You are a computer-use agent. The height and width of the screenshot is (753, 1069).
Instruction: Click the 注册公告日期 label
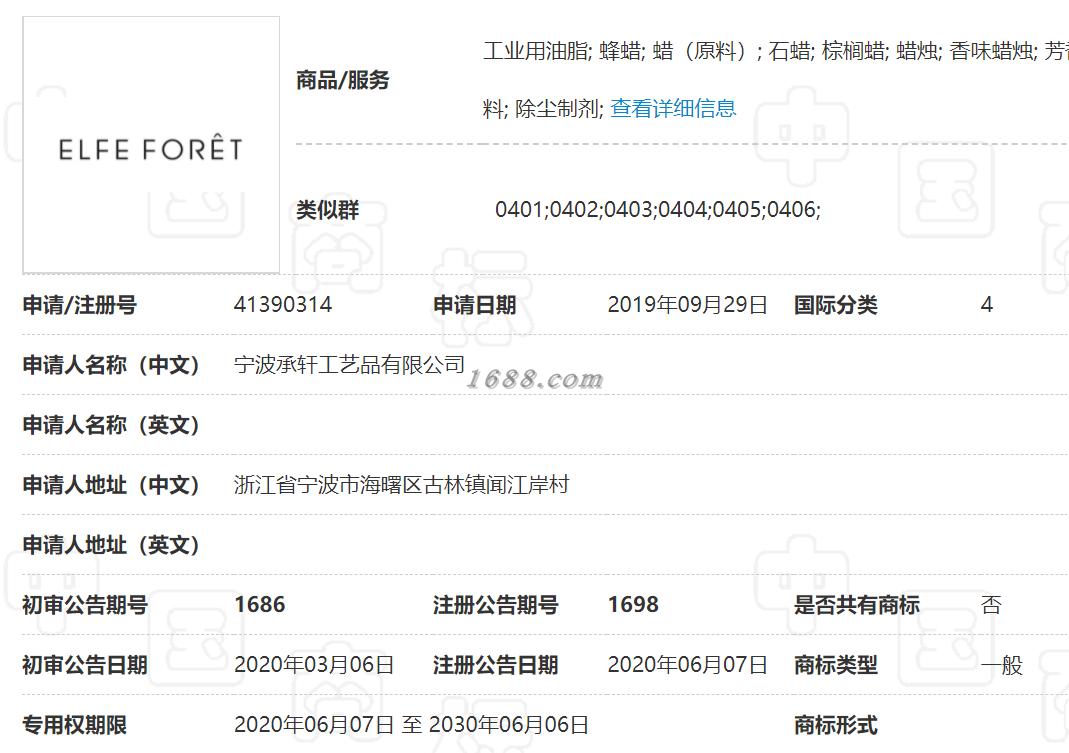(x=496, y=664)
